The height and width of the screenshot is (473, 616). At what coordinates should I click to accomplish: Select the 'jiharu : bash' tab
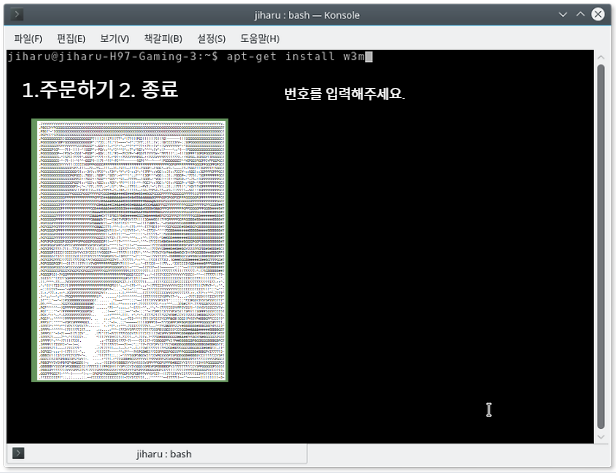click(157, 454)
